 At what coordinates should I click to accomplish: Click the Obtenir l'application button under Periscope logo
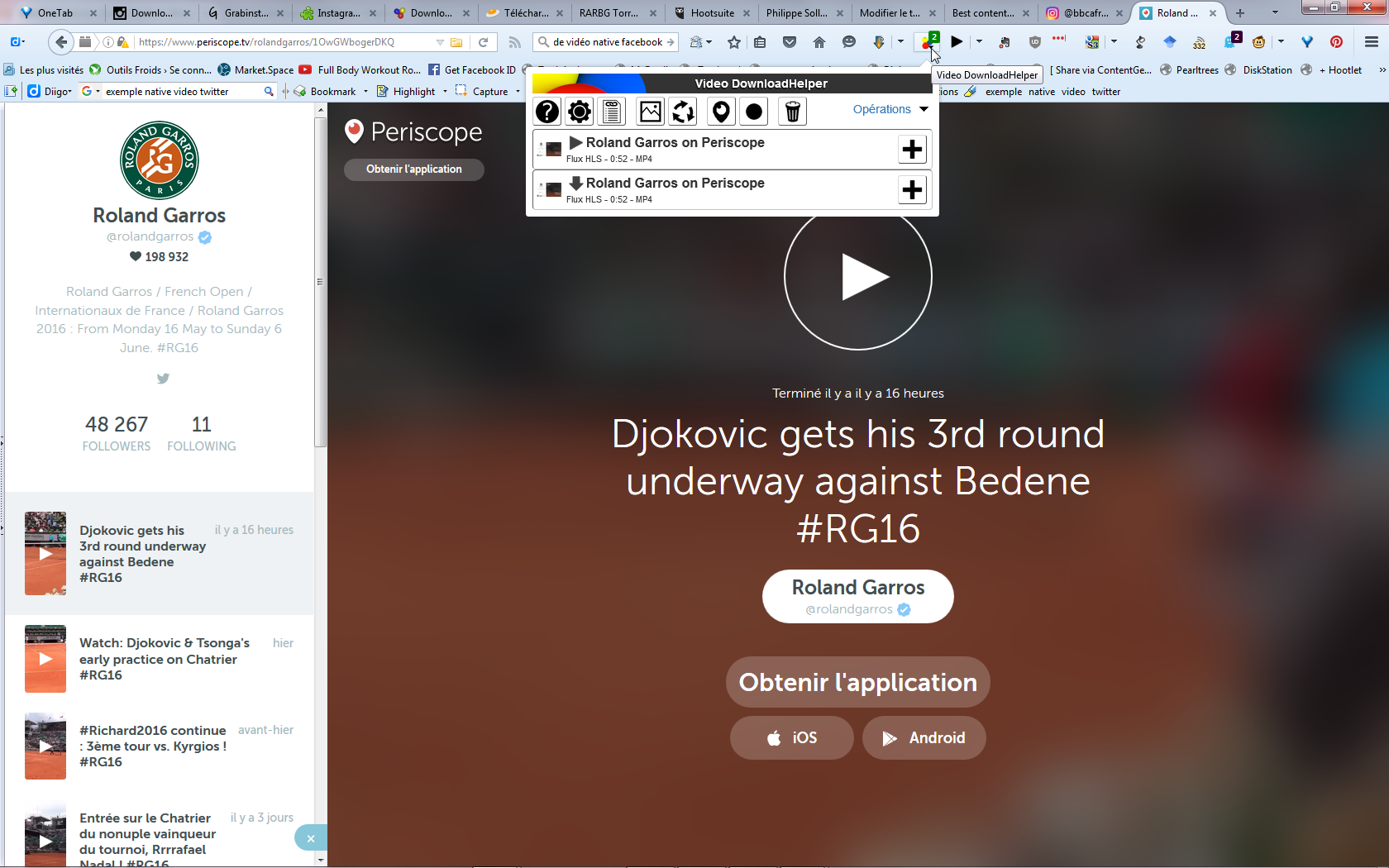[x=414, y=169]
